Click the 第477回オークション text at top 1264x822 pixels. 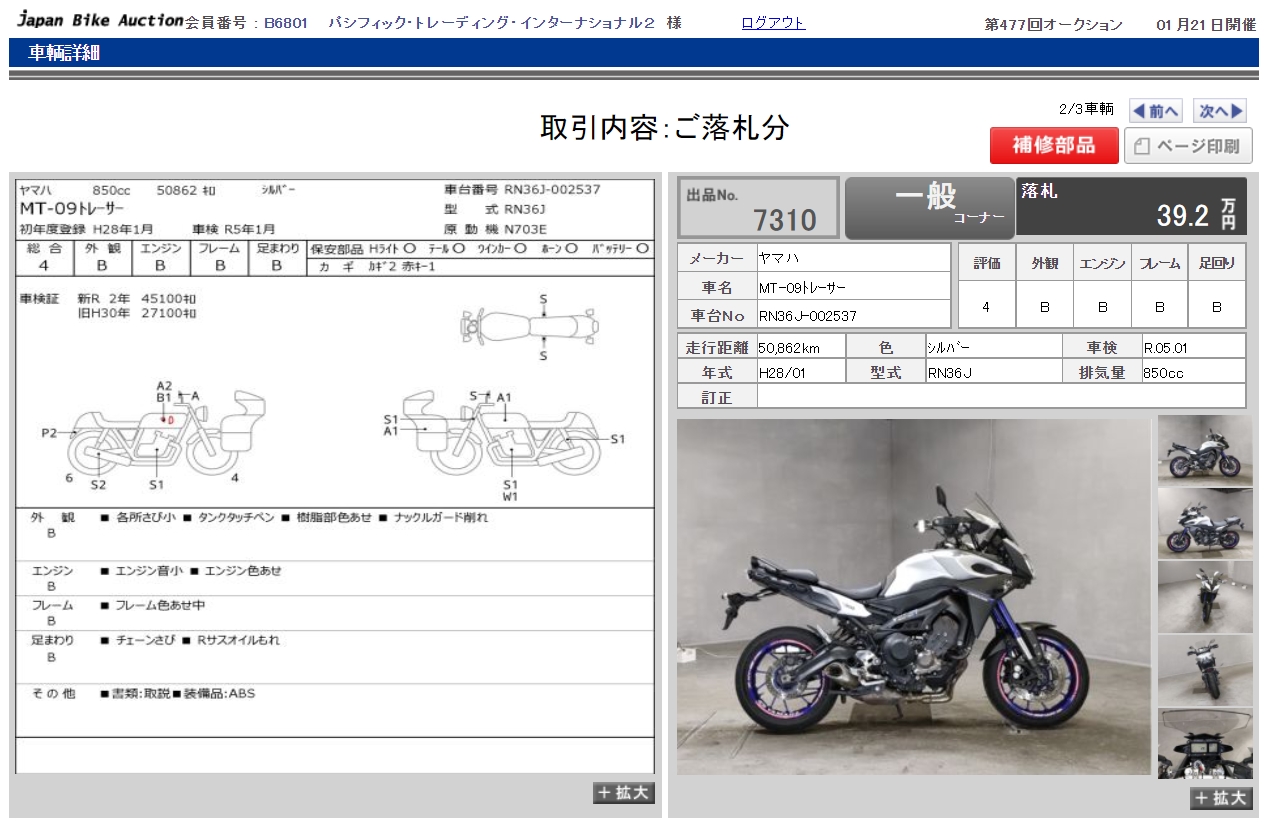pyautogui.click(x=1053, y=25)
